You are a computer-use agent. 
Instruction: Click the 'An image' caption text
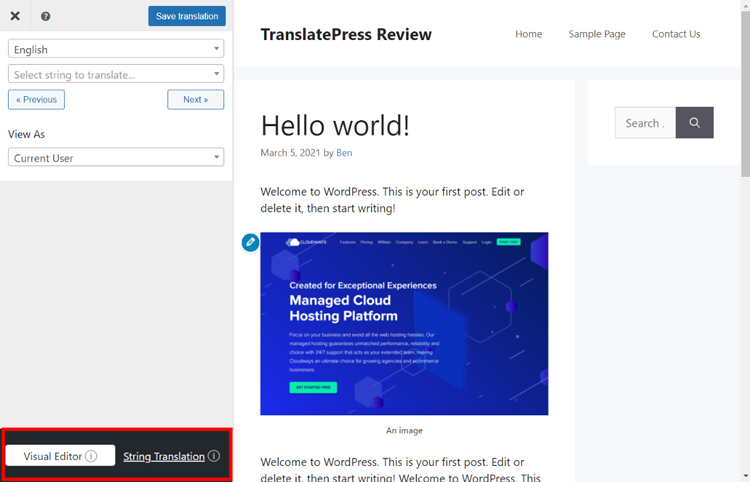[x=404, y=430]
